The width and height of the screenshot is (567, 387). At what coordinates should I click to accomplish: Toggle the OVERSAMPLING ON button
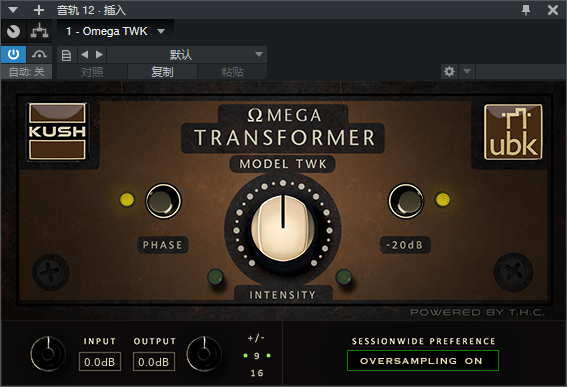423,361
